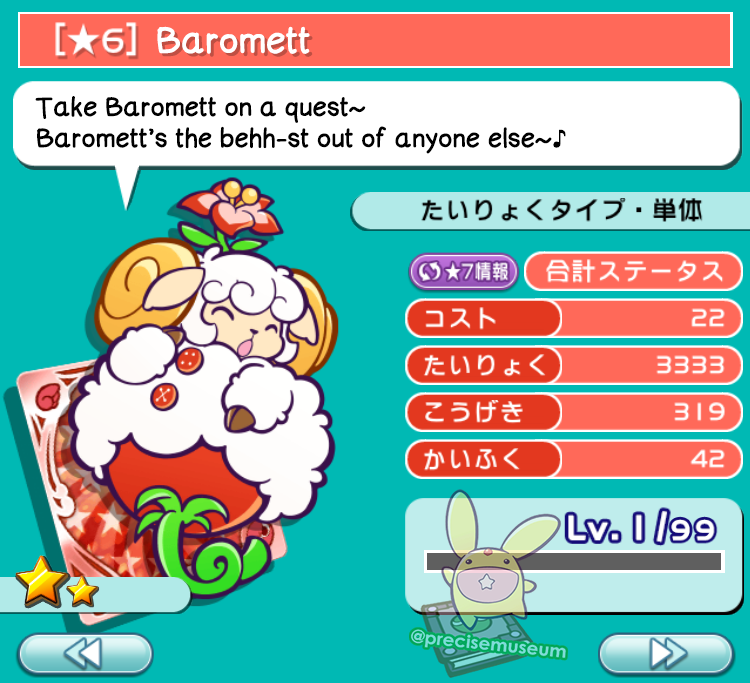Open the ★7情報 info button

(463, 272)
